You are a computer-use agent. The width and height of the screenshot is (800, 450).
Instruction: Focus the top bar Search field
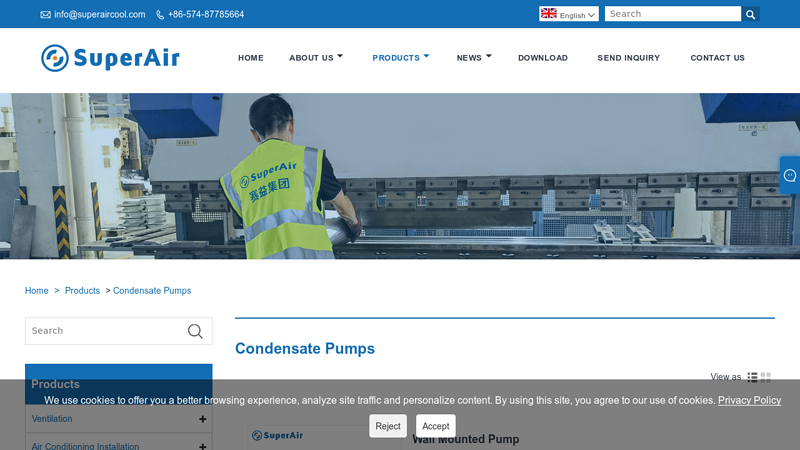(x=672, y=14)
